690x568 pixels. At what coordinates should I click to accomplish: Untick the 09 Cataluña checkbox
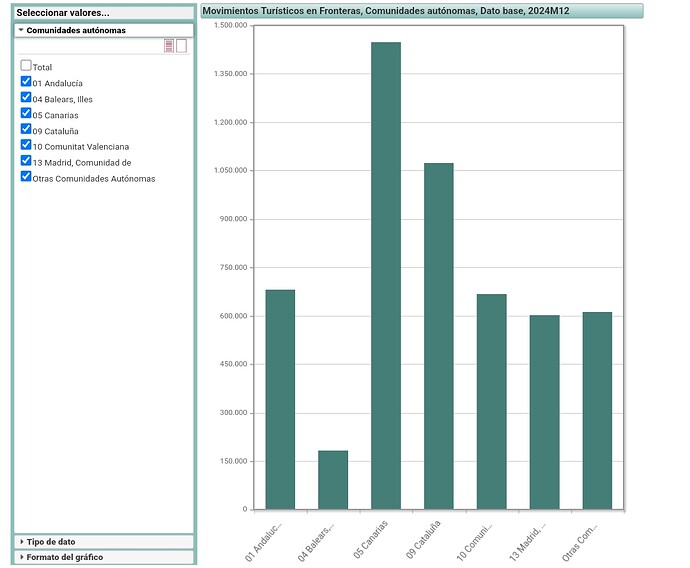[x=26, y=129]
